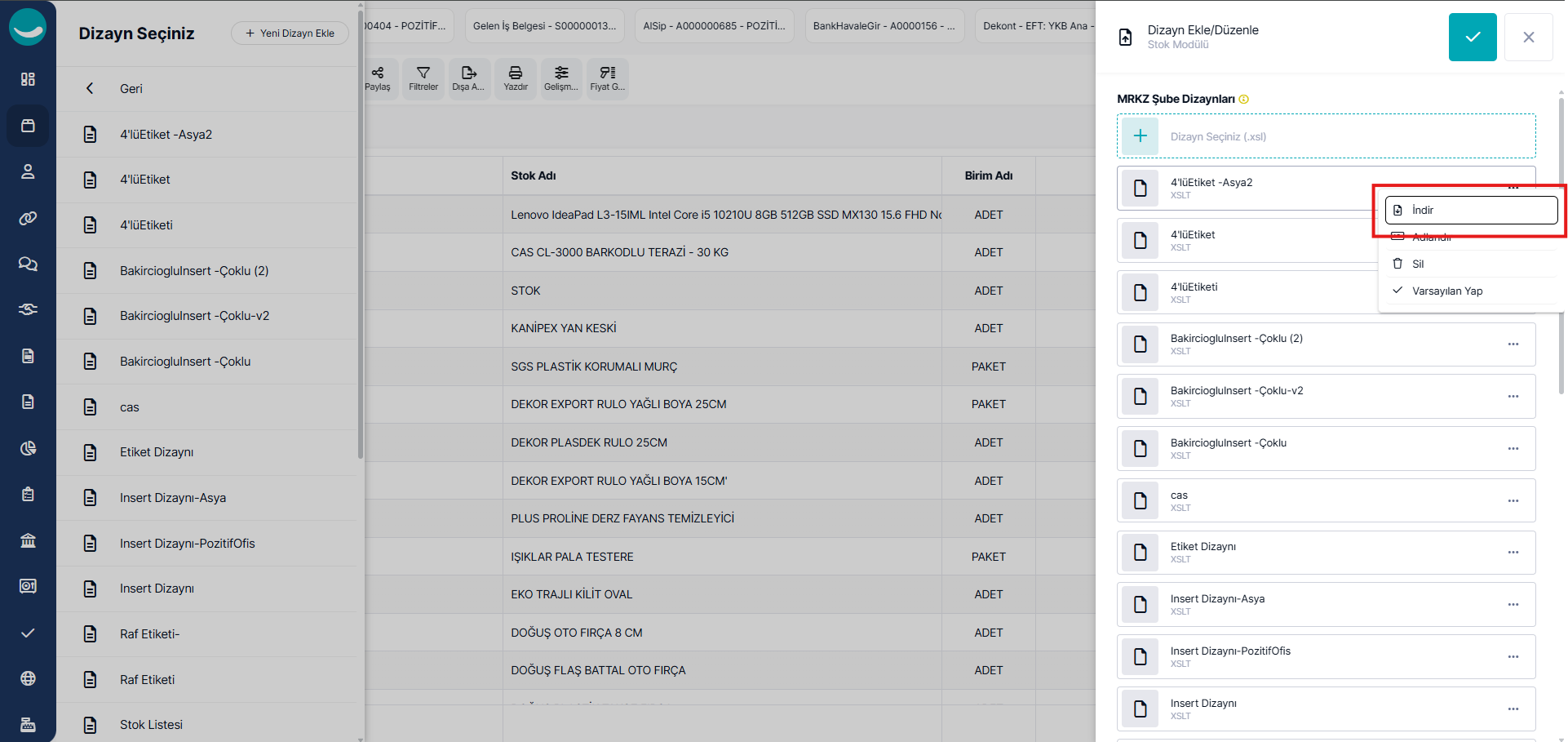Click the Dizayn Seçiniz (.xsl) upload field
Image resolution: width=1568 pixels, height=742 pixels.
pos(1326,136)
